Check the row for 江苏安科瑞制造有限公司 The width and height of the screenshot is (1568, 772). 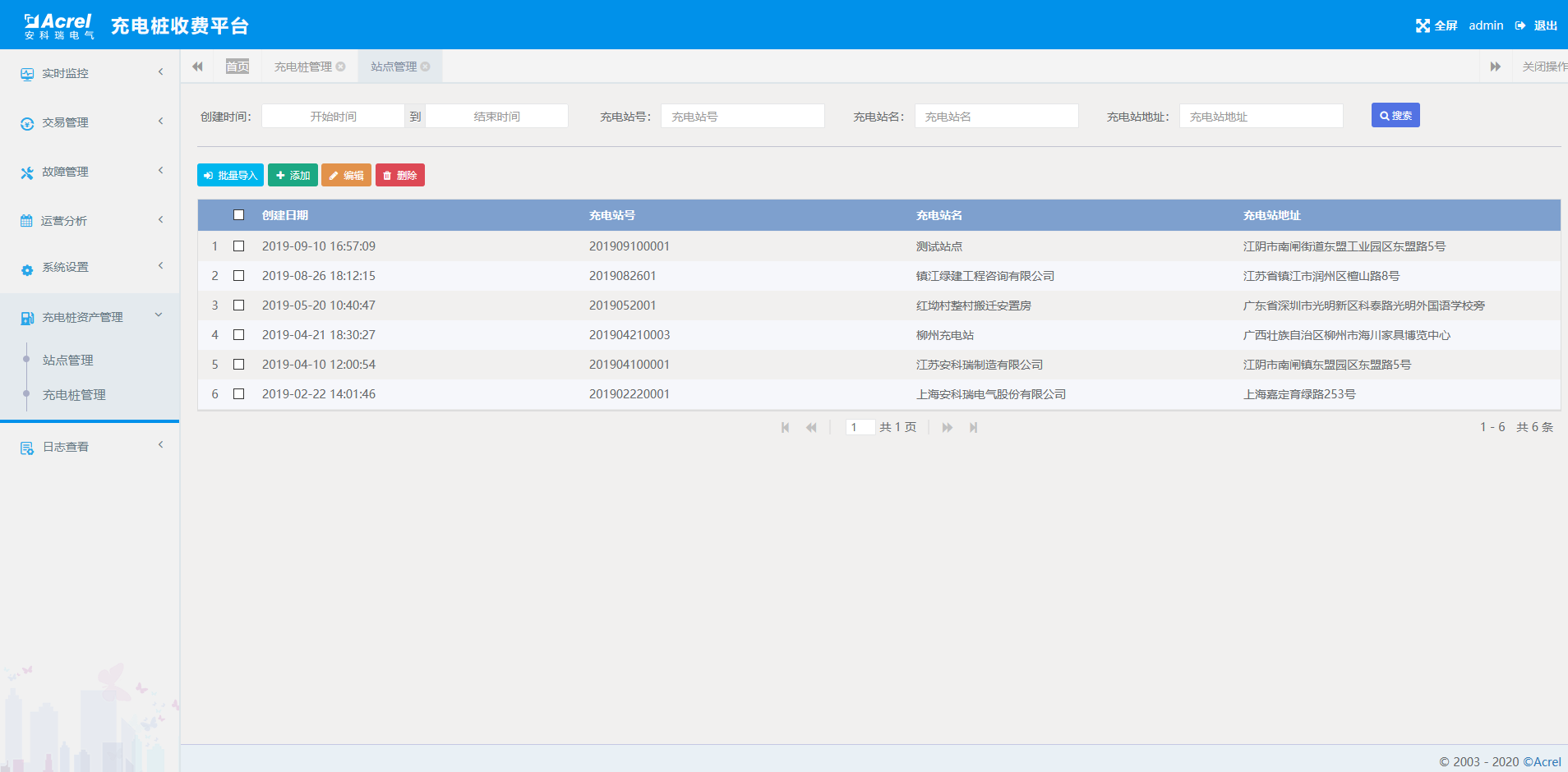tap(238, 364)
